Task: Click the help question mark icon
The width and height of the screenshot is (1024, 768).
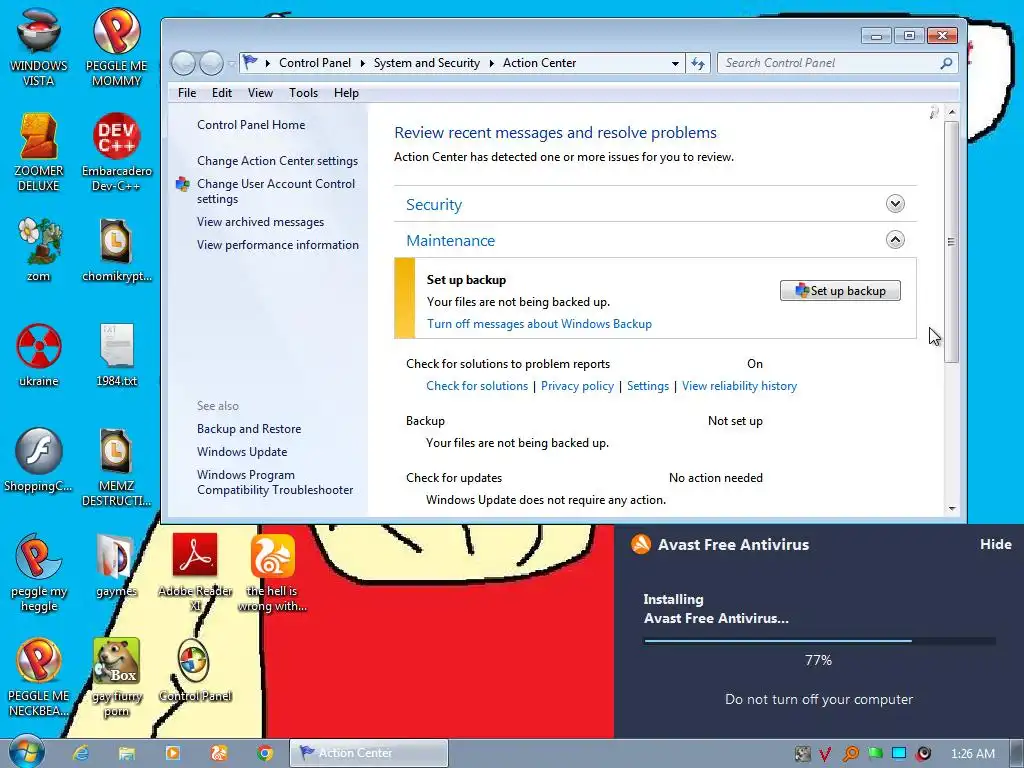Action: point(934,113)
